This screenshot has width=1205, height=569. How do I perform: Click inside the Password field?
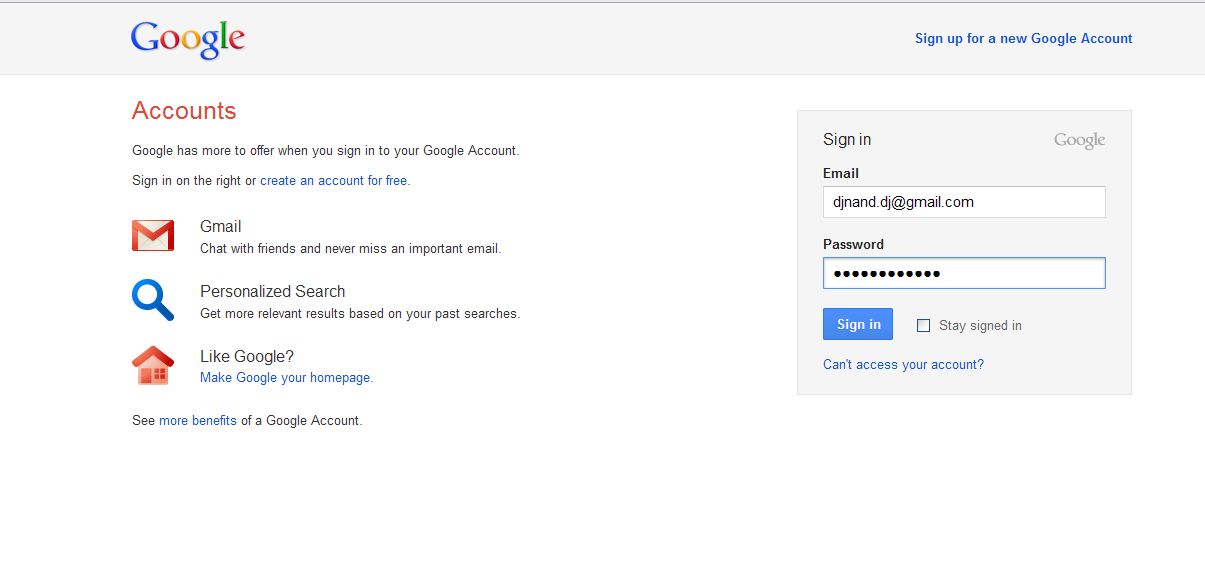(x=964, y=273)
